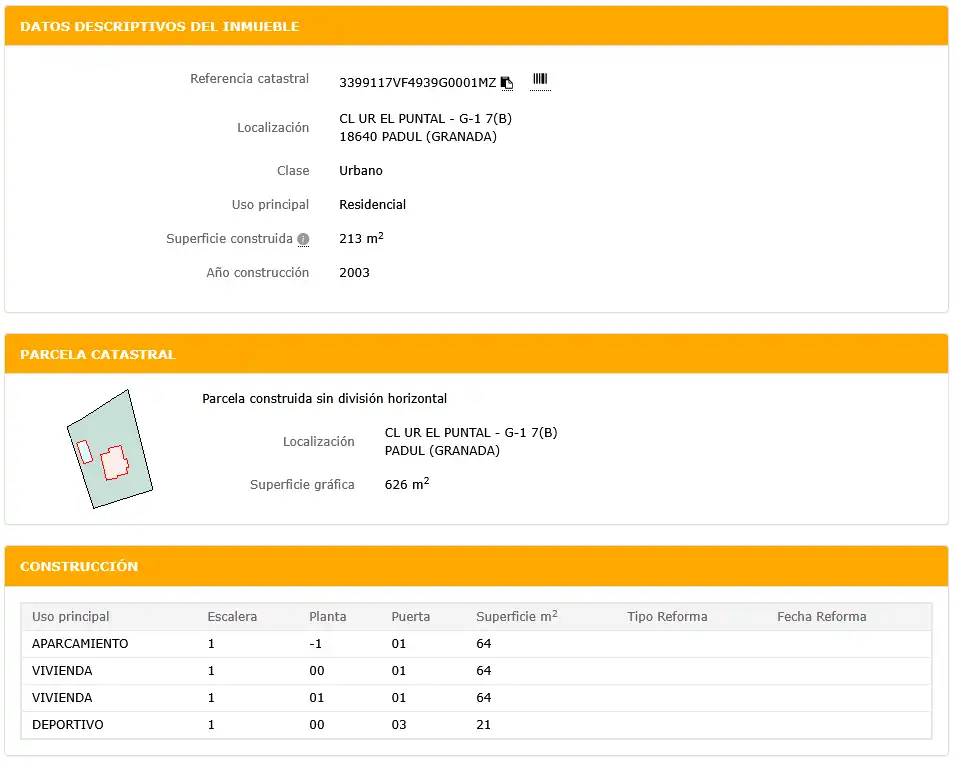
Task: Click the Uso principal column header
Action: (x=71, y=617)
